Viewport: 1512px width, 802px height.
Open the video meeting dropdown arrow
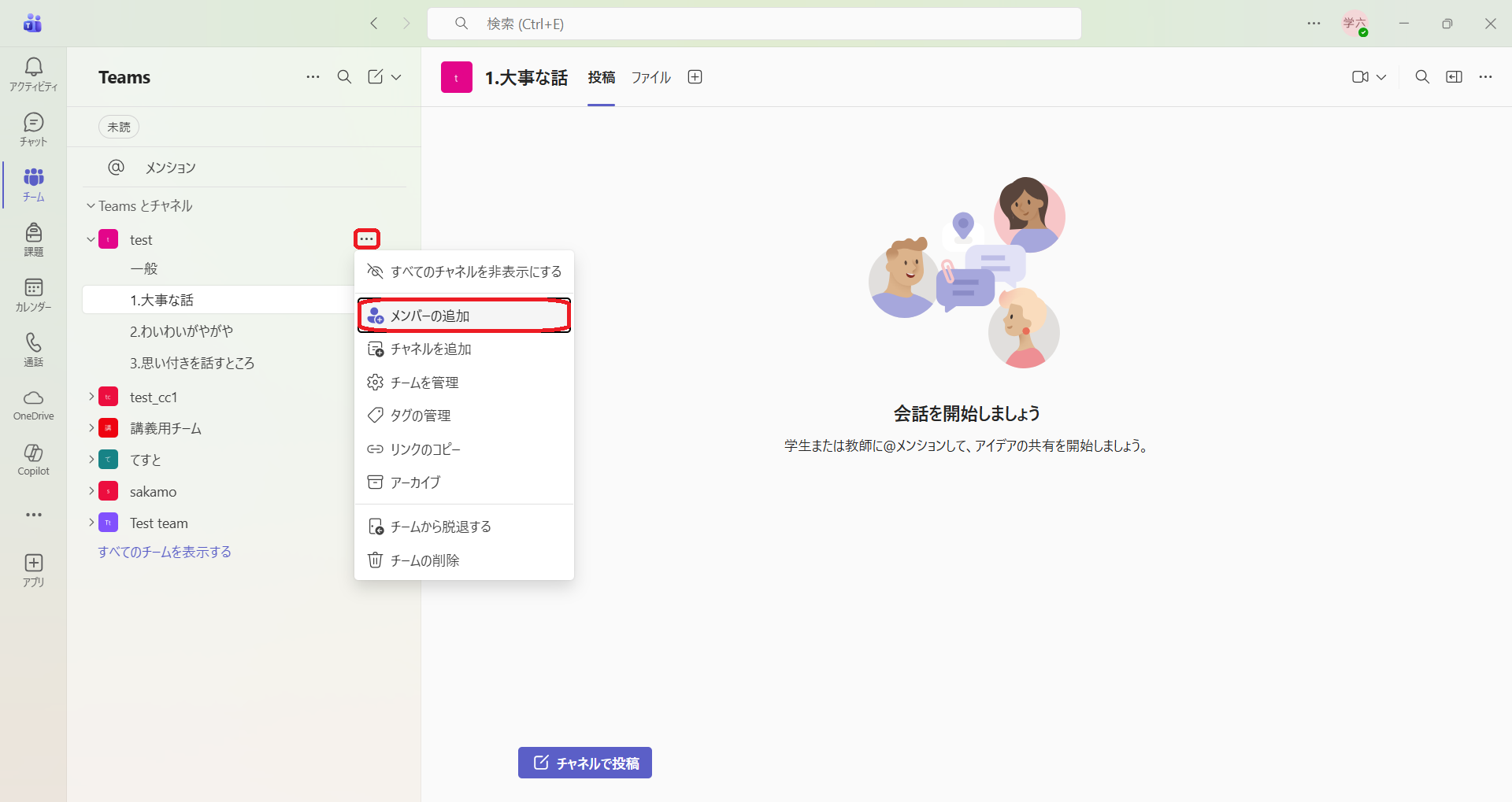[1381, 77]
